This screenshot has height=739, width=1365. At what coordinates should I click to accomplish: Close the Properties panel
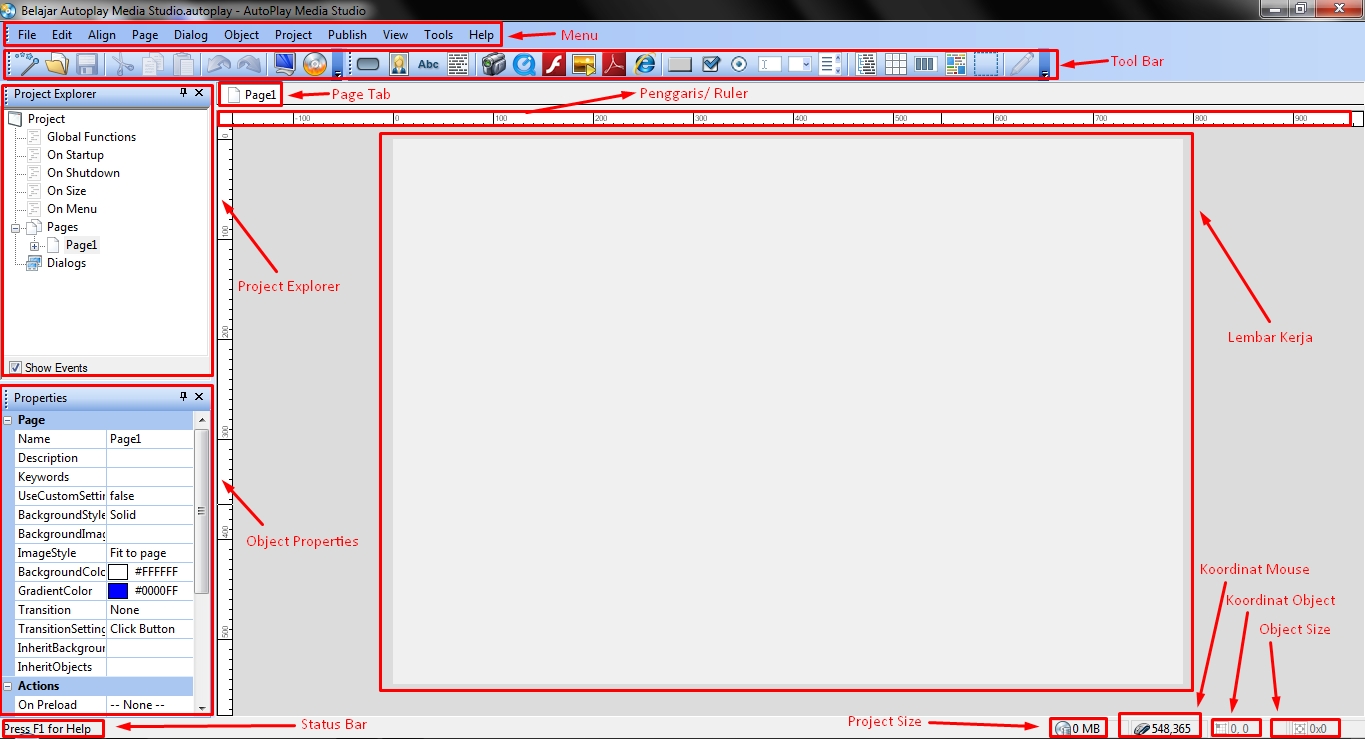pyautogui.click(x=199, y=397)
